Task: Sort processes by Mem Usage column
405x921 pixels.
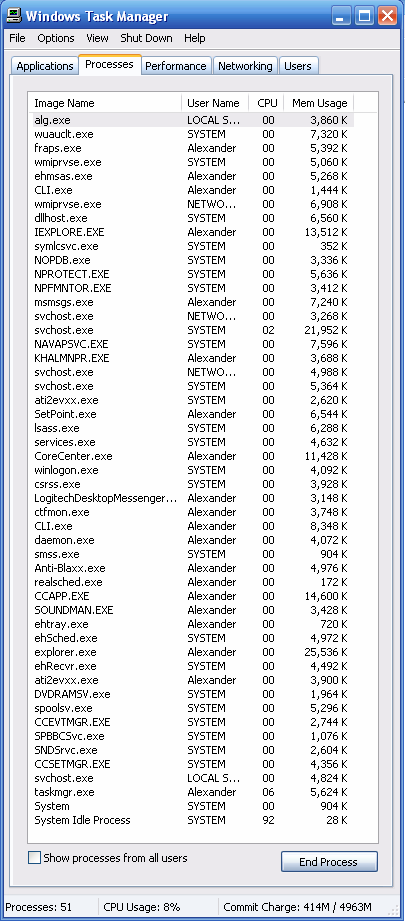Action: tap(319, 103)
